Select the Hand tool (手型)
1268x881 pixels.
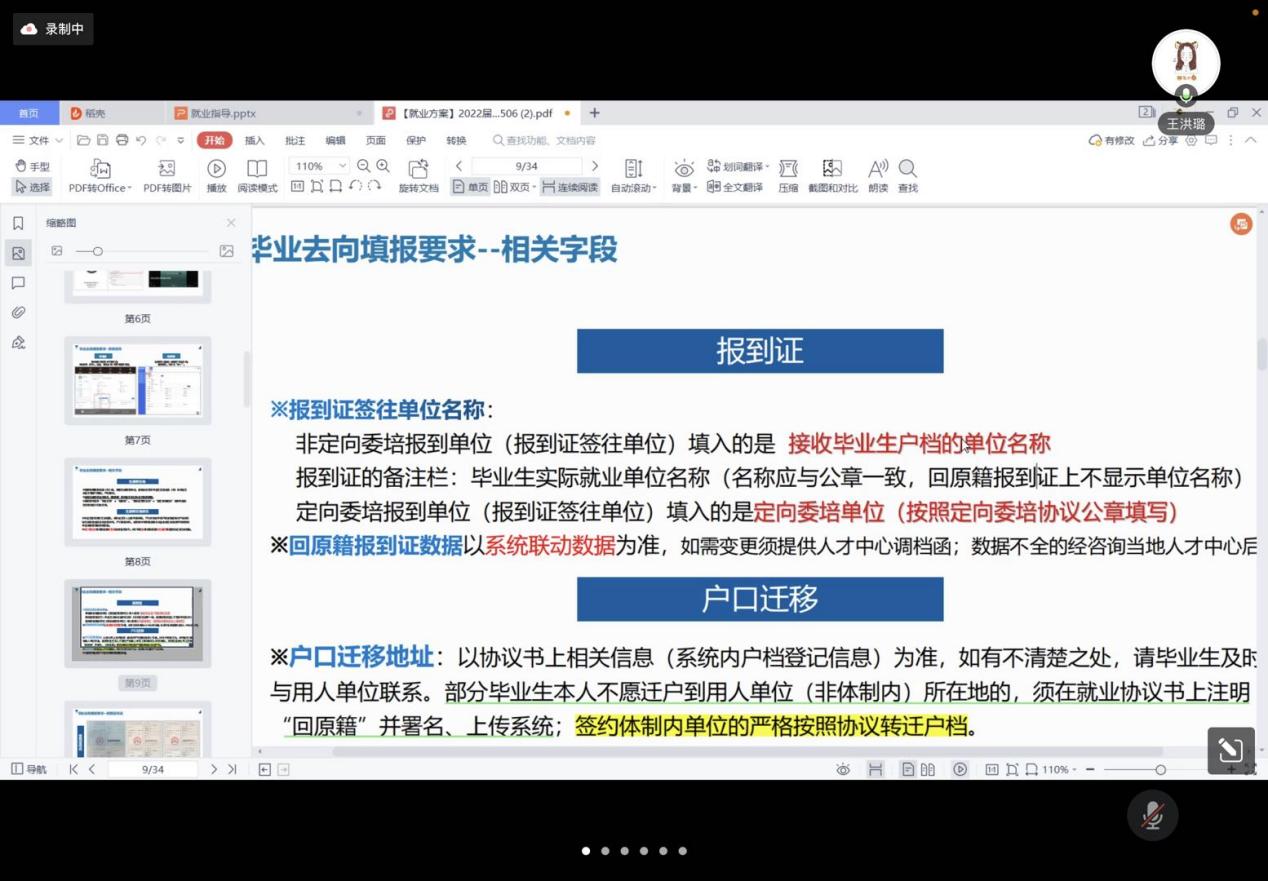32,167
